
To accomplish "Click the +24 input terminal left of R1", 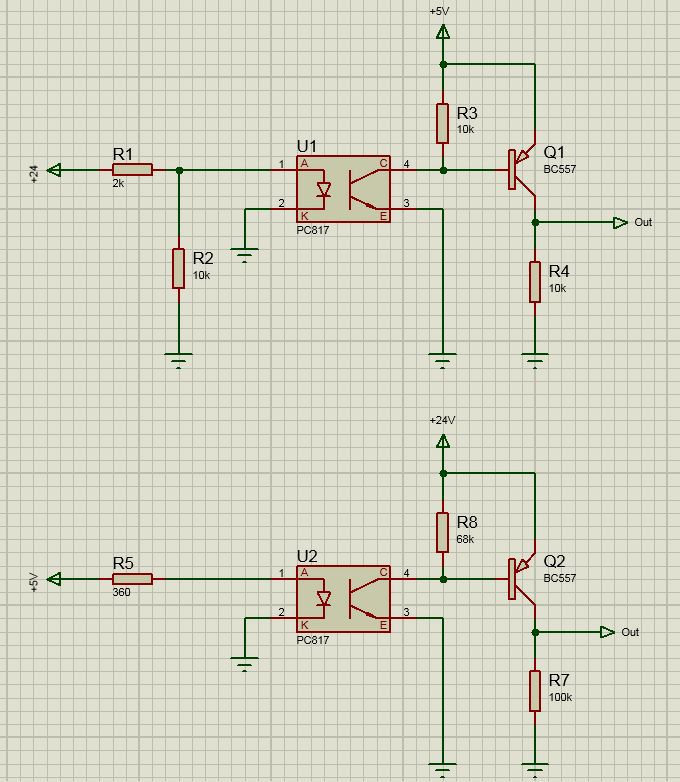I will [54, 170].
